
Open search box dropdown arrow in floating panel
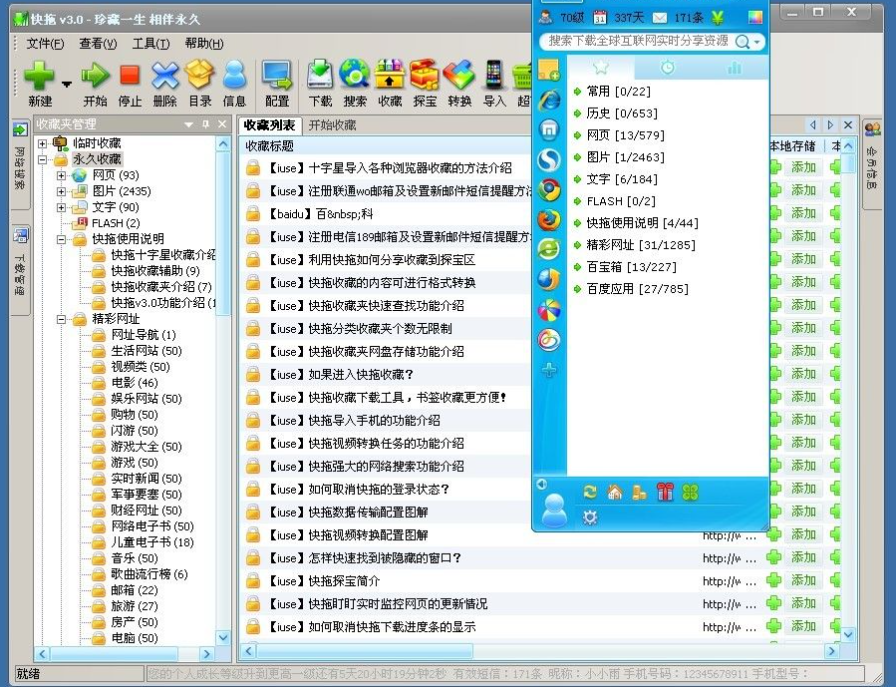tap(757, 42)
